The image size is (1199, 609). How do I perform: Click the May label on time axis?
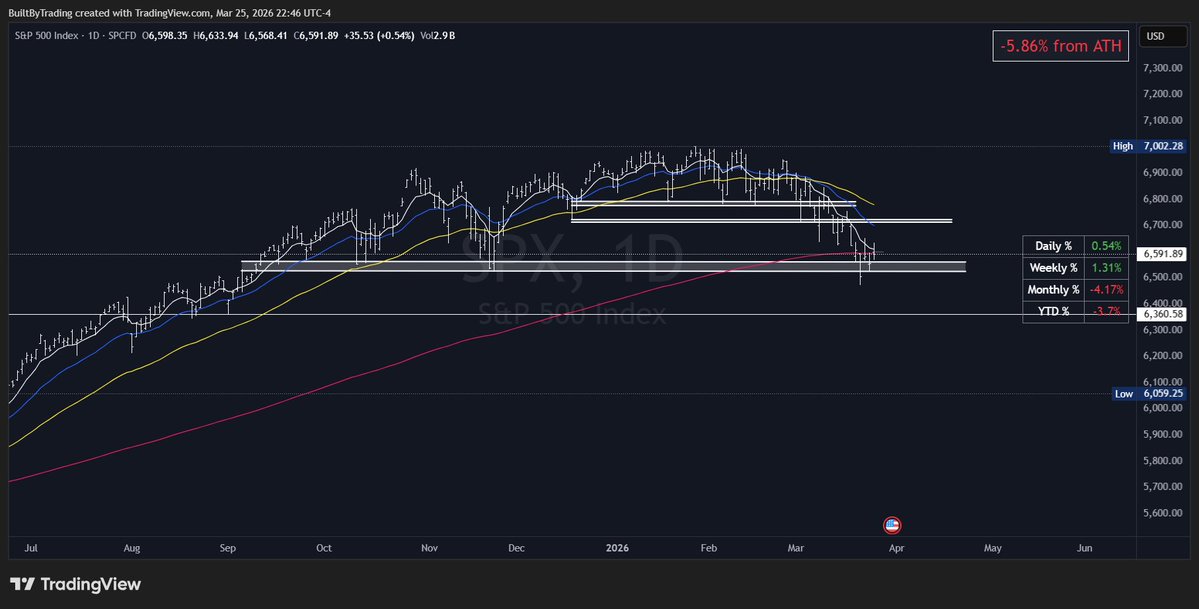point(993,549)
